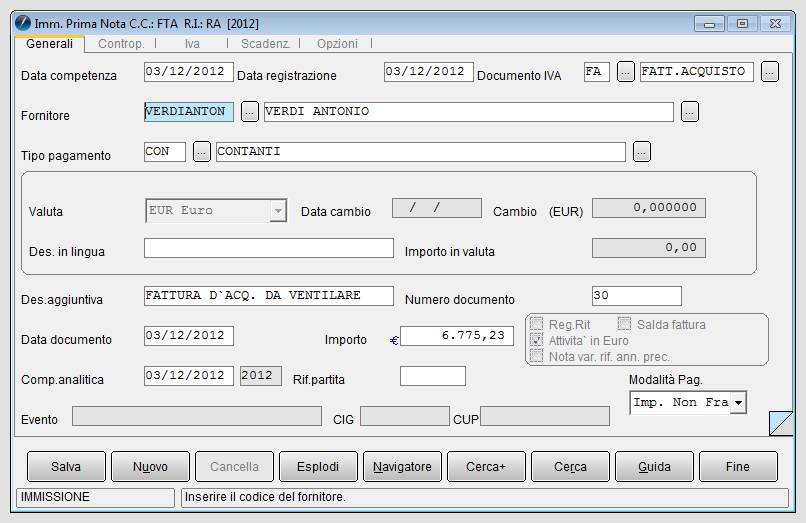Toggle the Reg.Rit checkbox
806x523 pixels.
pos(536,324)
